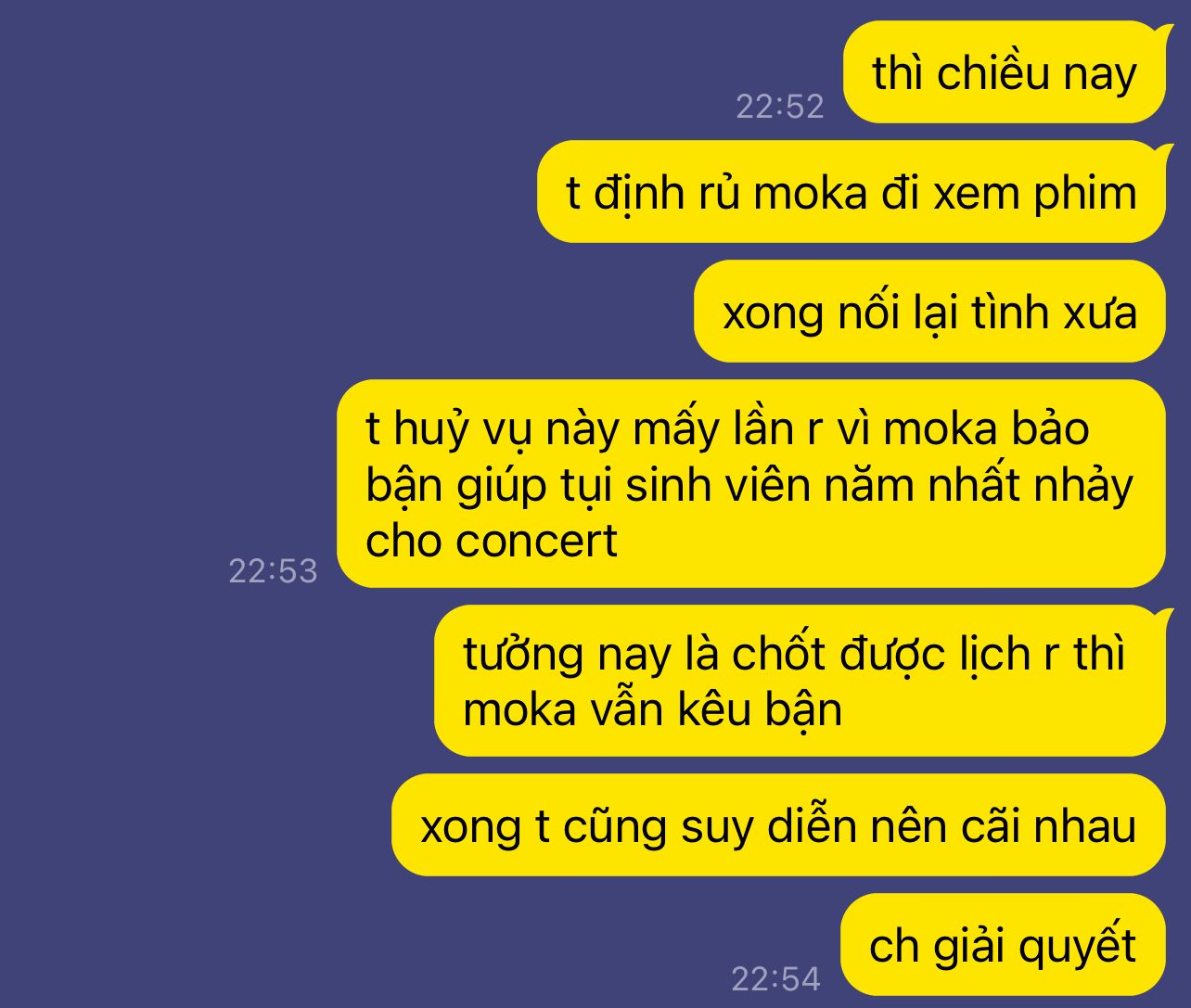
Task: Tap the 'xong nối lại tình xưa' bubble
Action: pos(929,312)
